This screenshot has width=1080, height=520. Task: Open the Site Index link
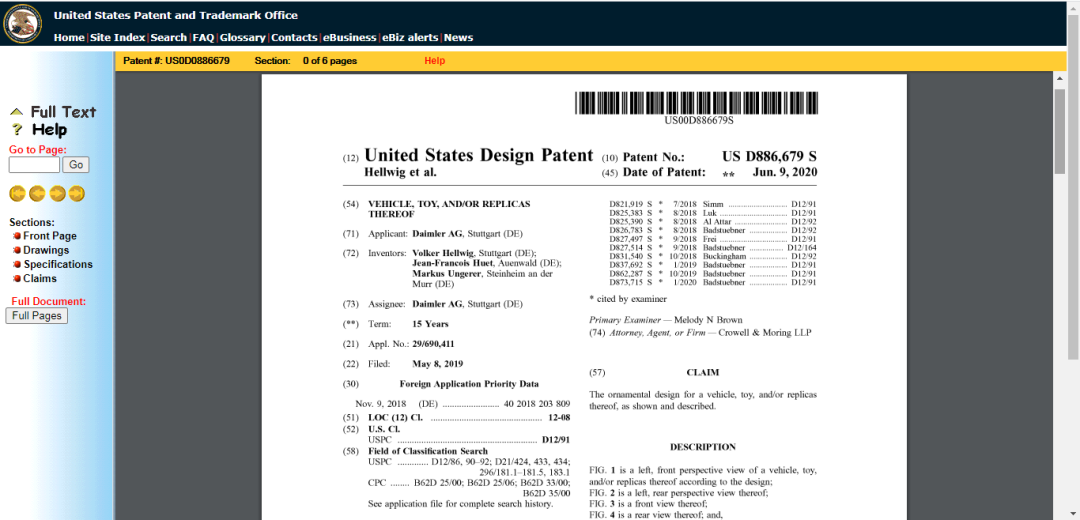(x=118, y=38)
